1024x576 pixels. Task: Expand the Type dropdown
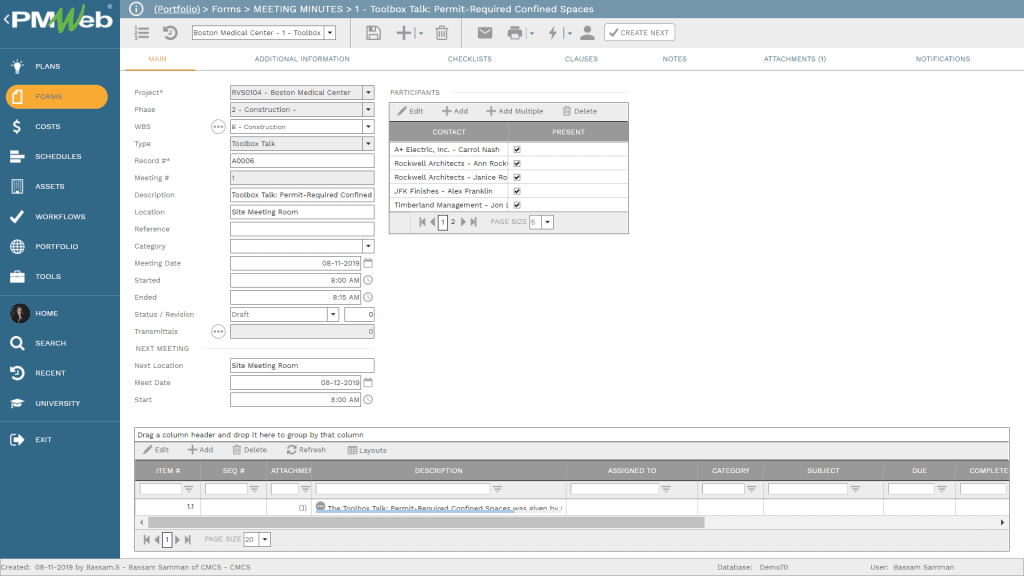tap(368, 144)
